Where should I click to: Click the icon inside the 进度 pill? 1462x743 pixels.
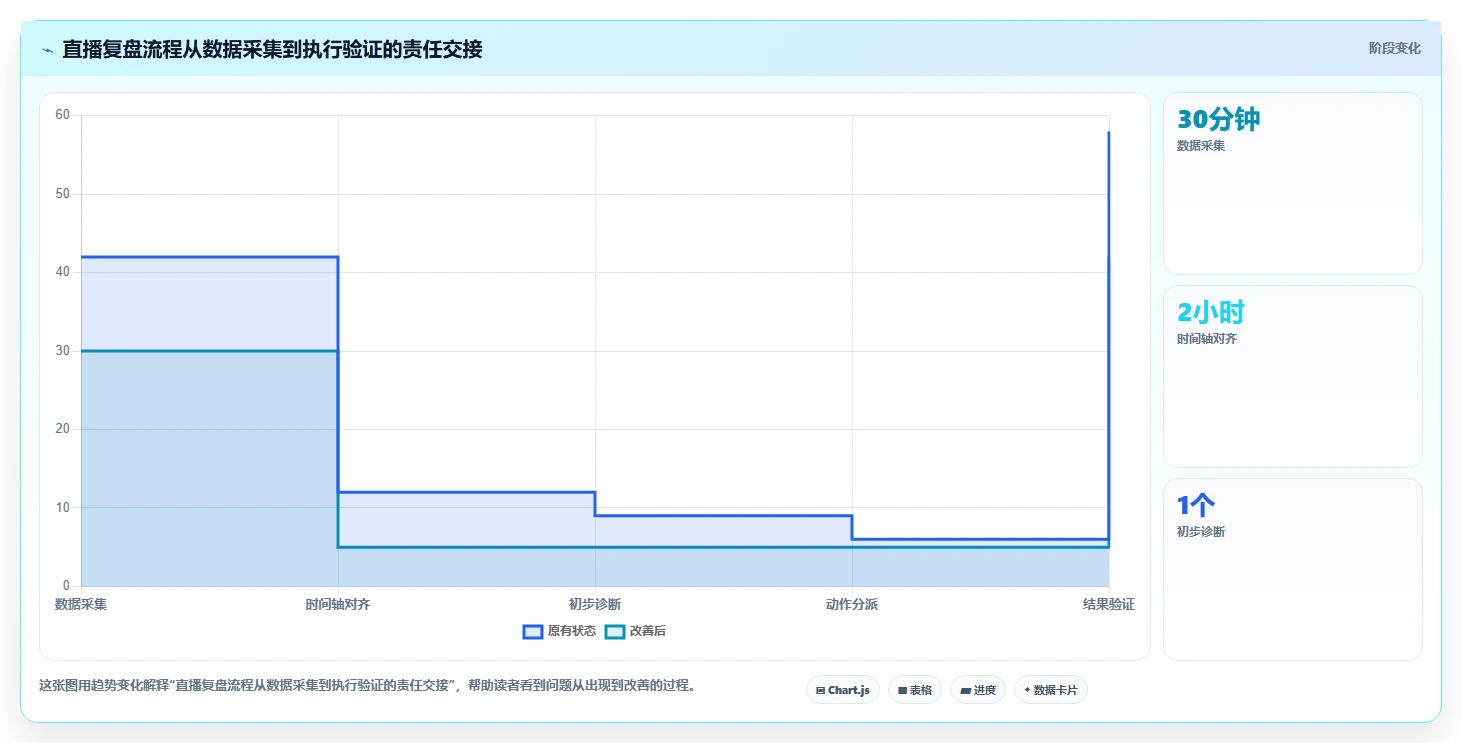click(965, 690)
